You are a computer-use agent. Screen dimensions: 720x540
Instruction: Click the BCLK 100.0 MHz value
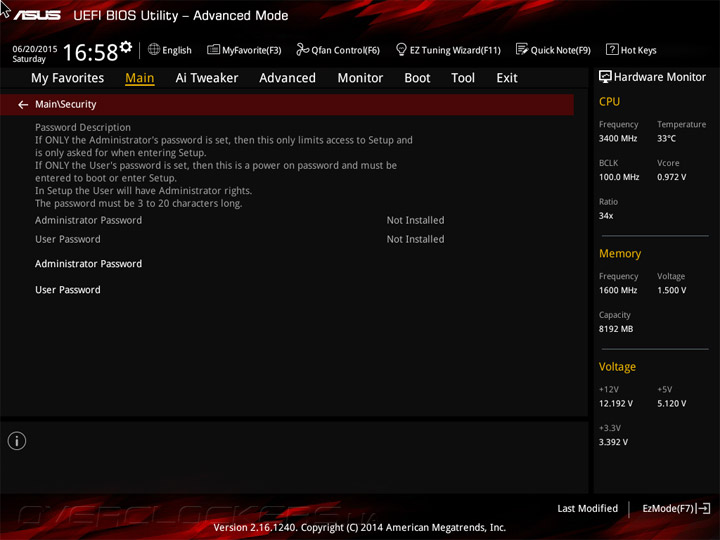pos(619,177)
